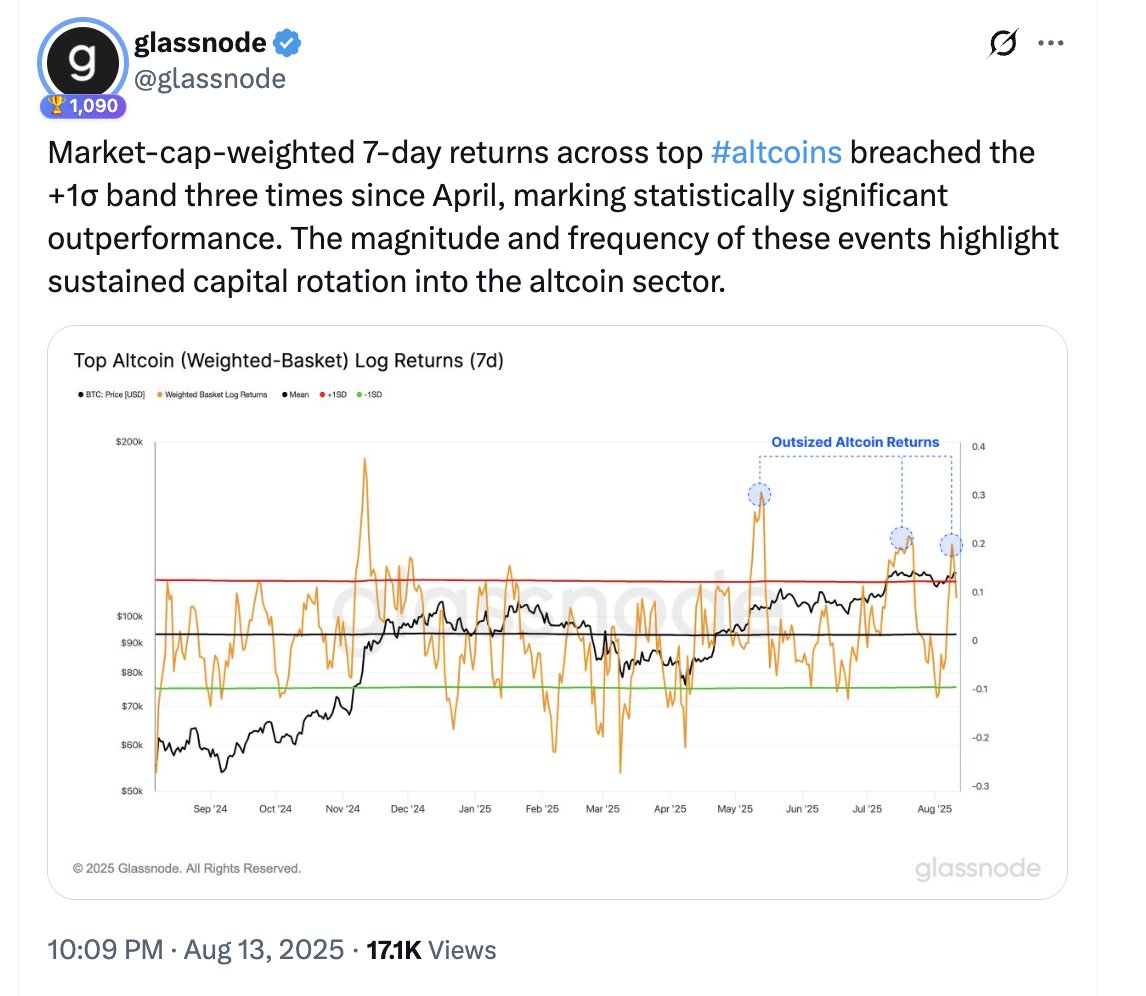Open the three-dot more menu
This screenshot has height=996, width=1146.
pyautogui.click(x=1050, y=43)
